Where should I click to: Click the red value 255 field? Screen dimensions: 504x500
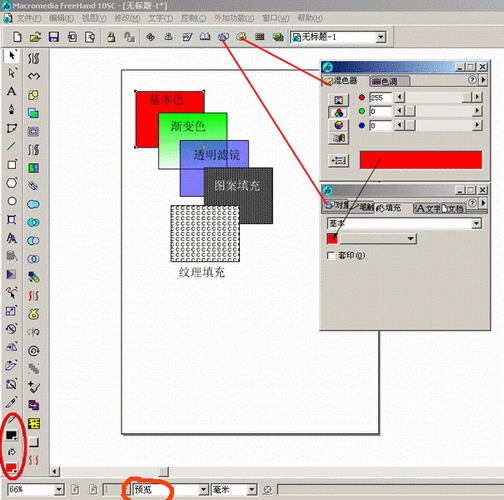(x=380, y=98)
